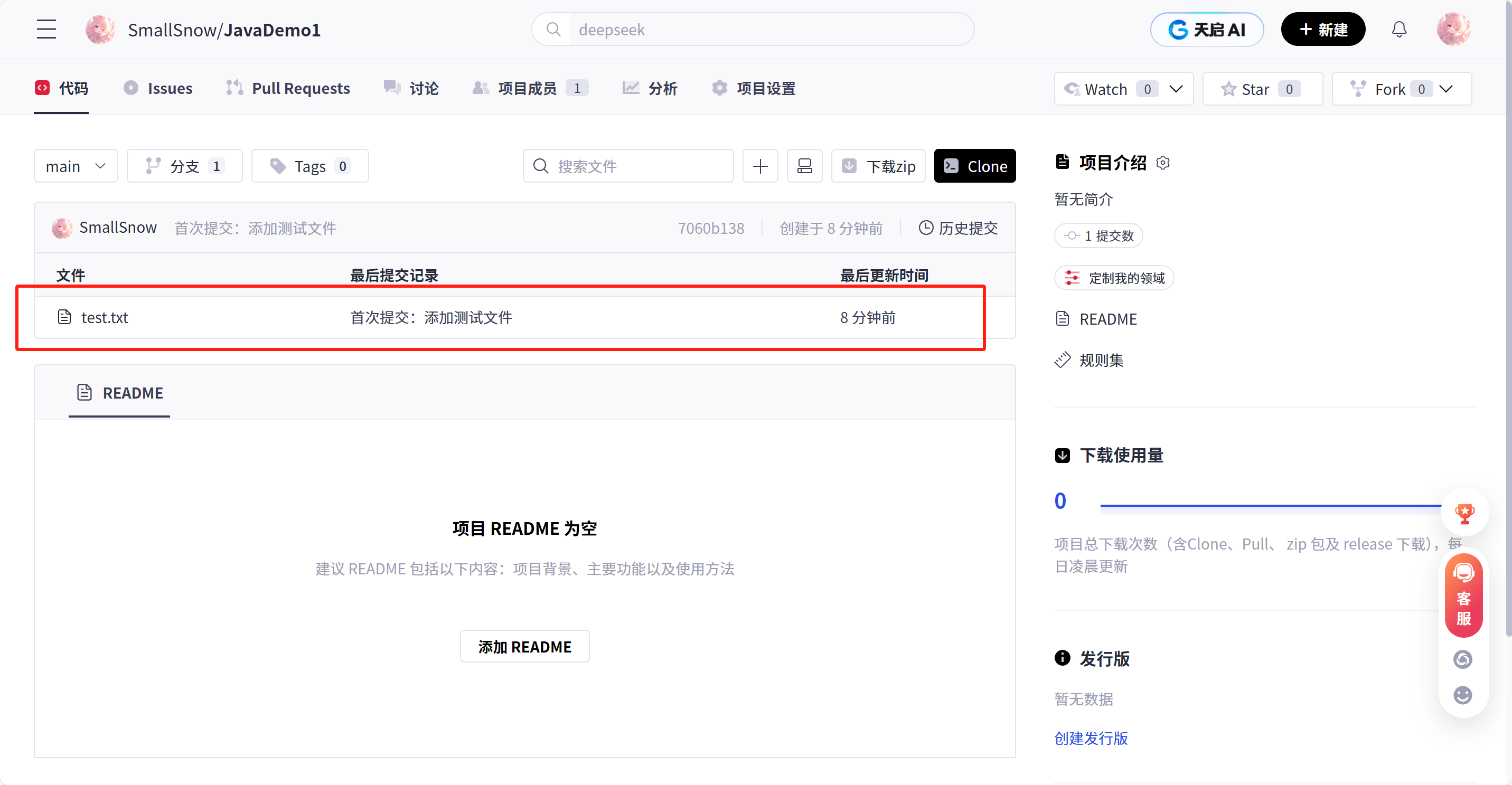Open the 客服 customer service widget
This screenshot has width=1512, height=785.
(x=1463, y=595)
